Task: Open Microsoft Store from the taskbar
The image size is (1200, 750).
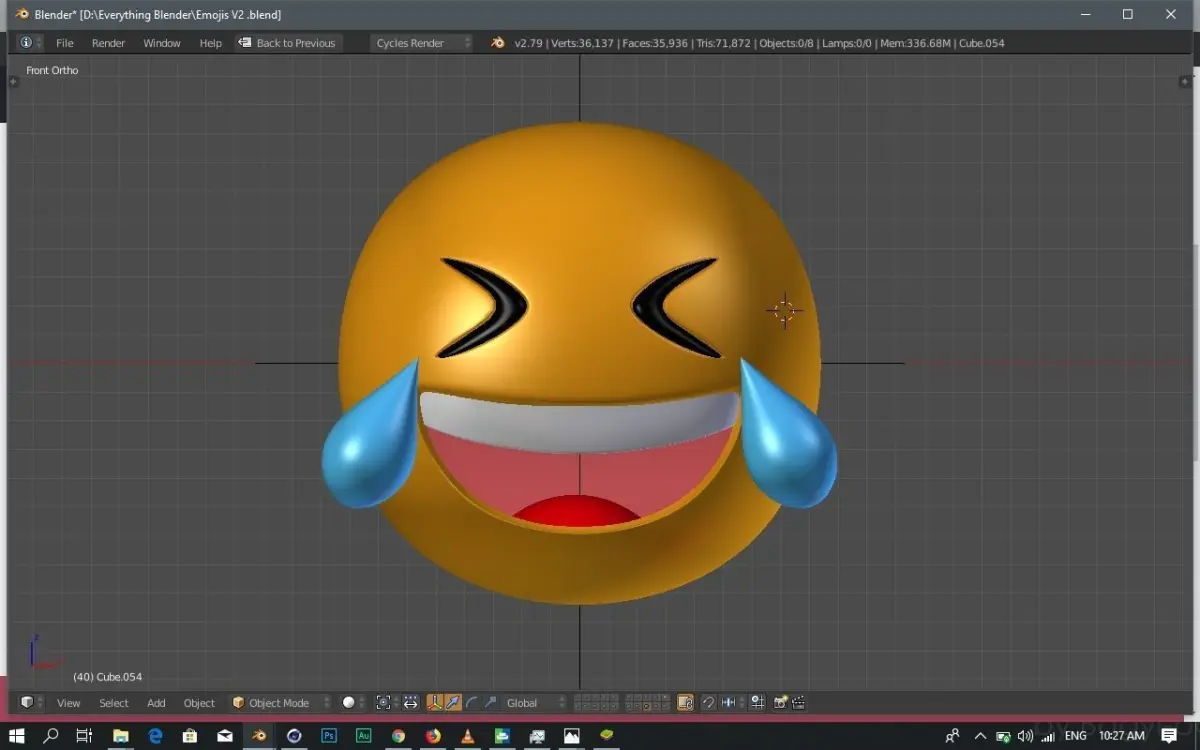Action: point(190,736)
